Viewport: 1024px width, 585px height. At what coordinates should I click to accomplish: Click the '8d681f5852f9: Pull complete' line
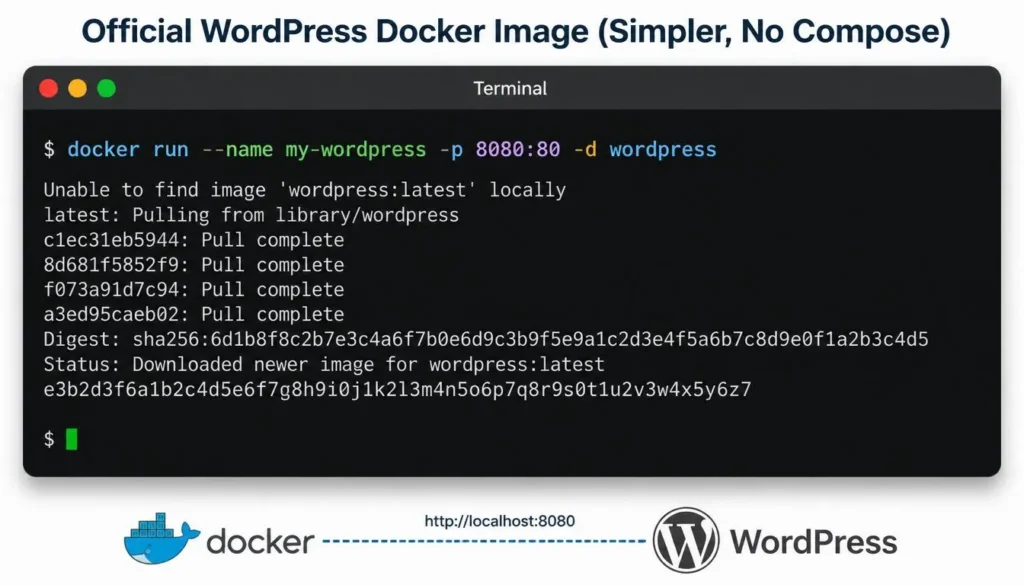(194, 264)
